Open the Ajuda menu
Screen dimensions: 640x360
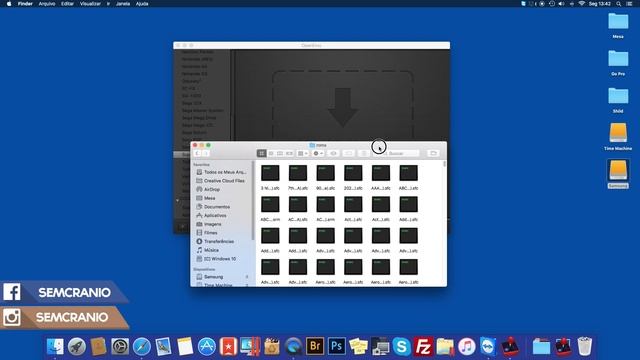point(142,4)
